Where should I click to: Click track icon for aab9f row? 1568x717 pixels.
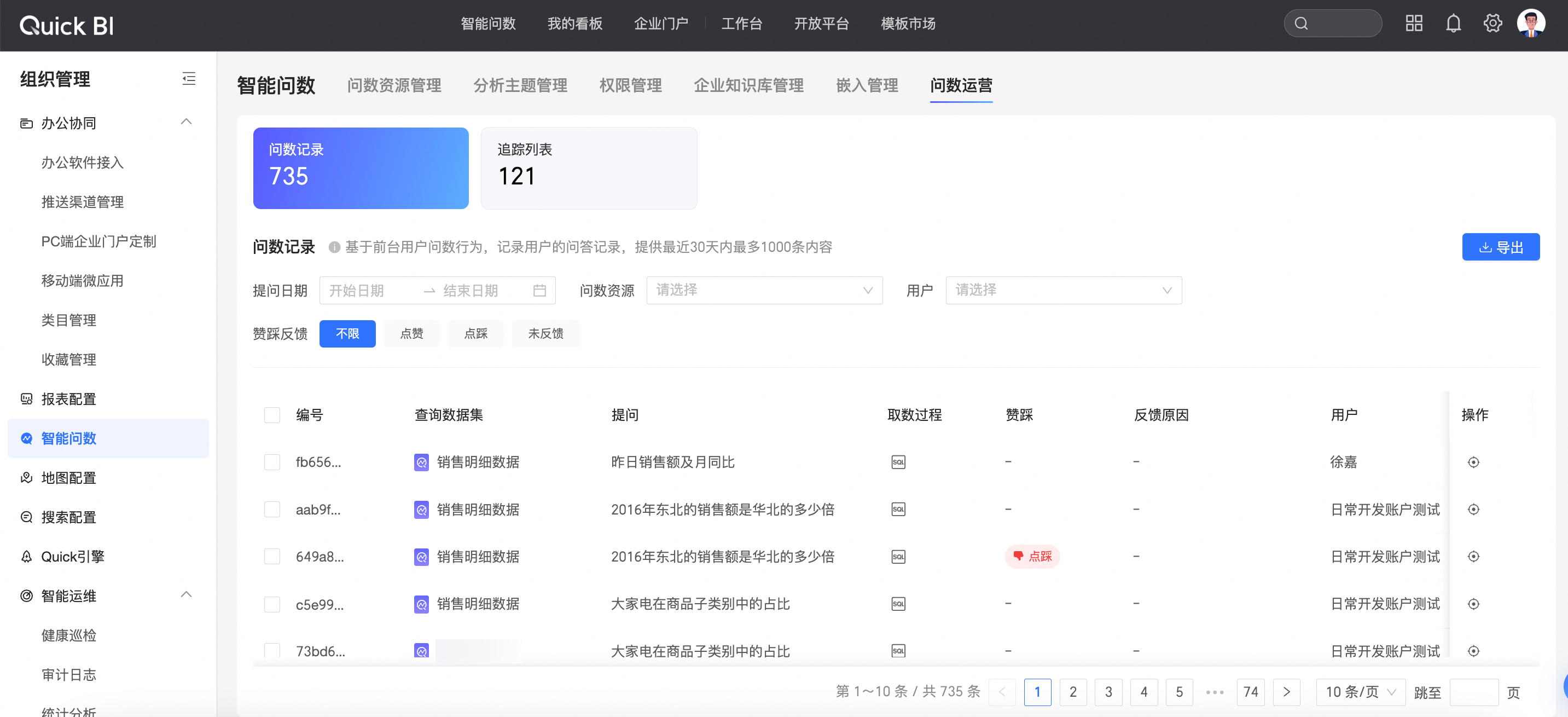tap(1473, 509)
